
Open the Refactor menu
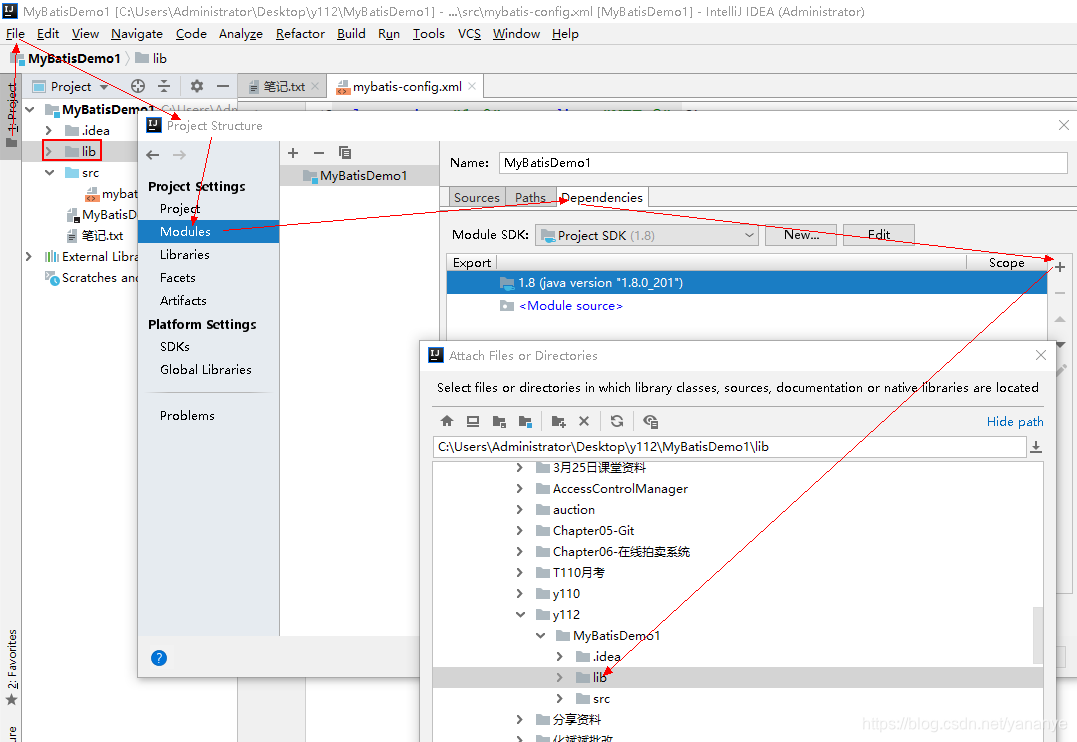coord(300,34)
